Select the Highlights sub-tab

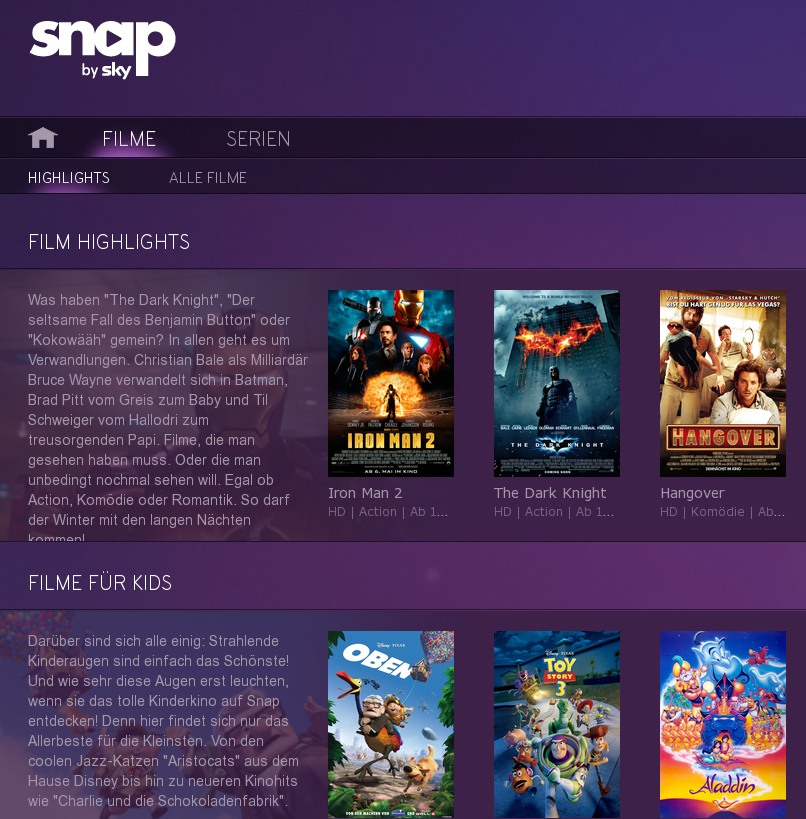point(69,178)
